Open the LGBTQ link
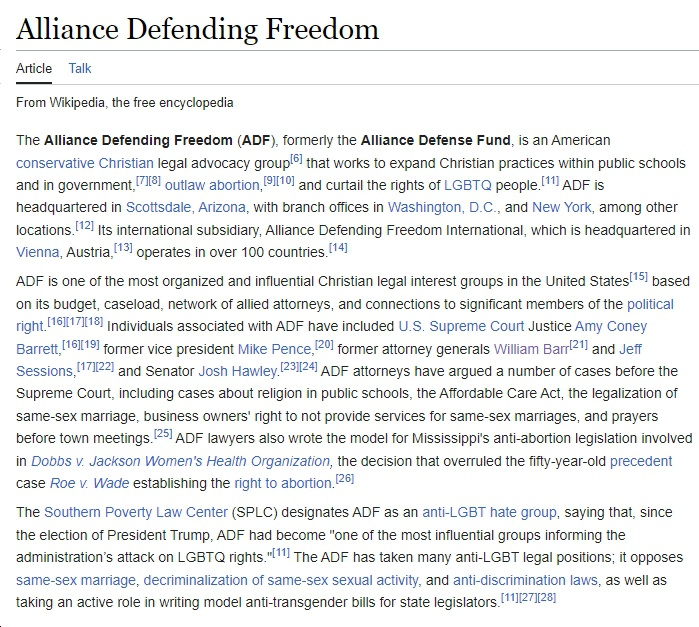 point(468,185)
